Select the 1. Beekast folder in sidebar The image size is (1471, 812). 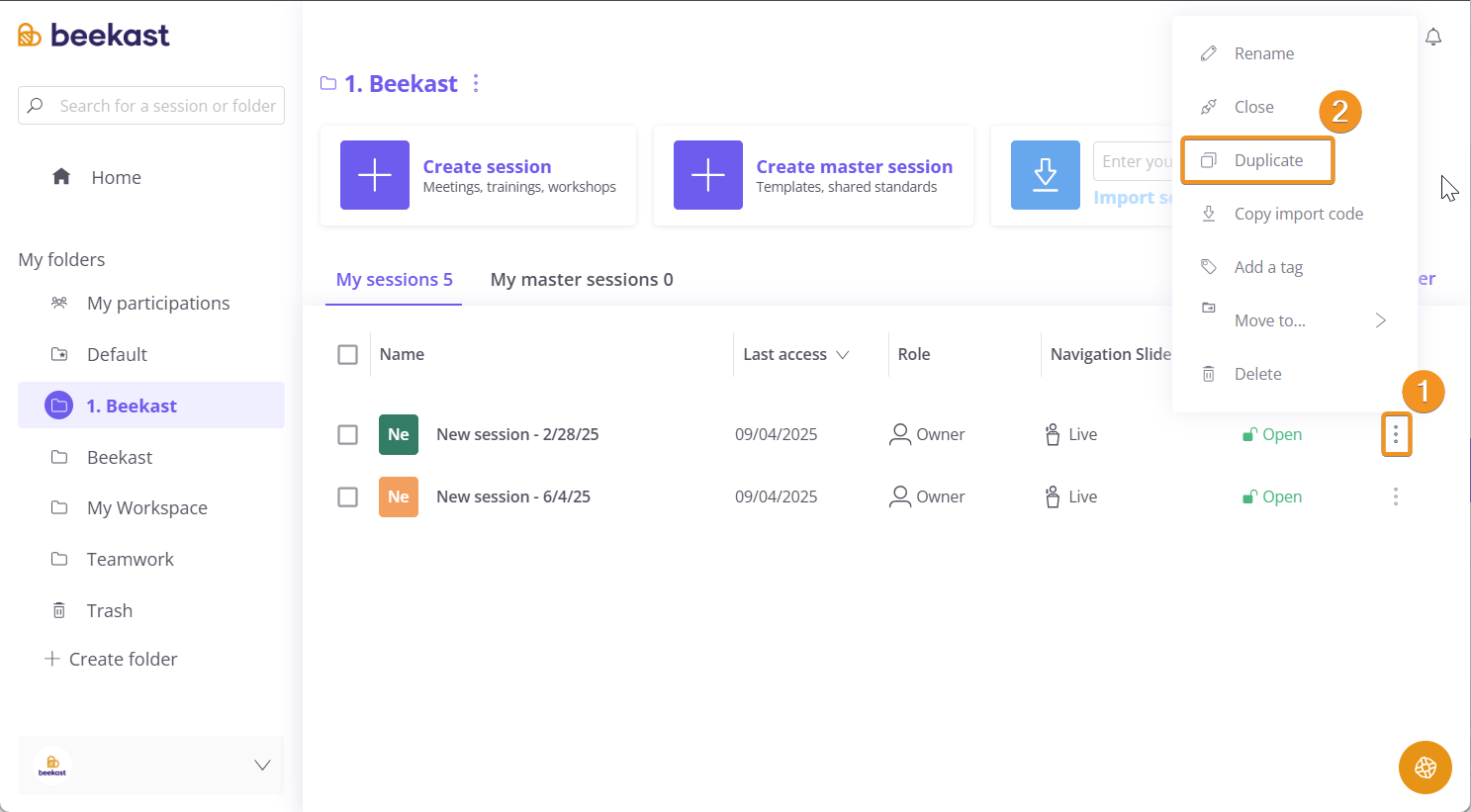[151, 406]
